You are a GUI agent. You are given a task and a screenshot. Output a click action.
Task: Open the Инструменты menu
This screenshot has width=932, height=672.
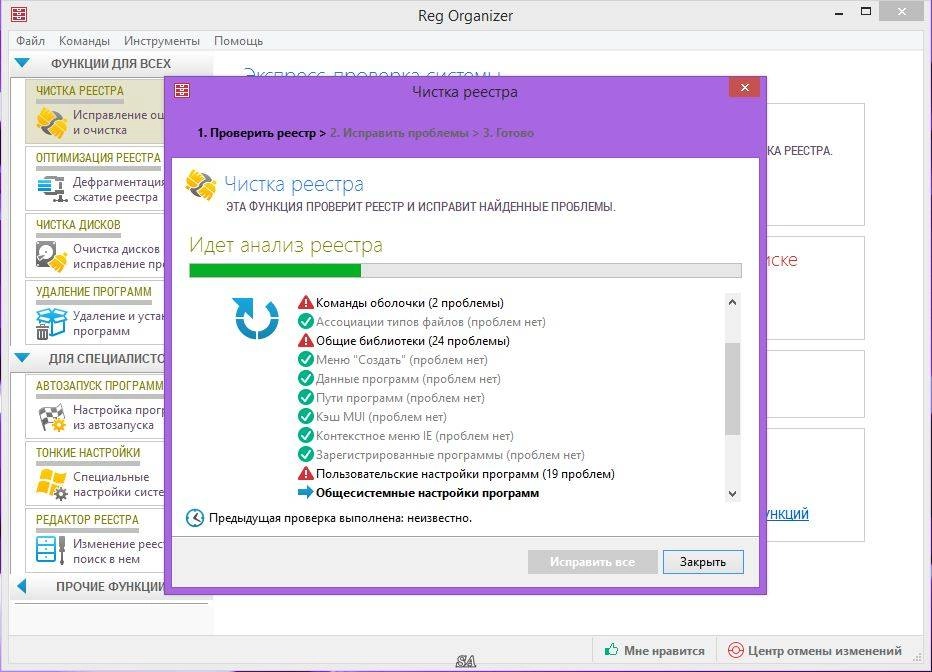click(x=162, y=41)
